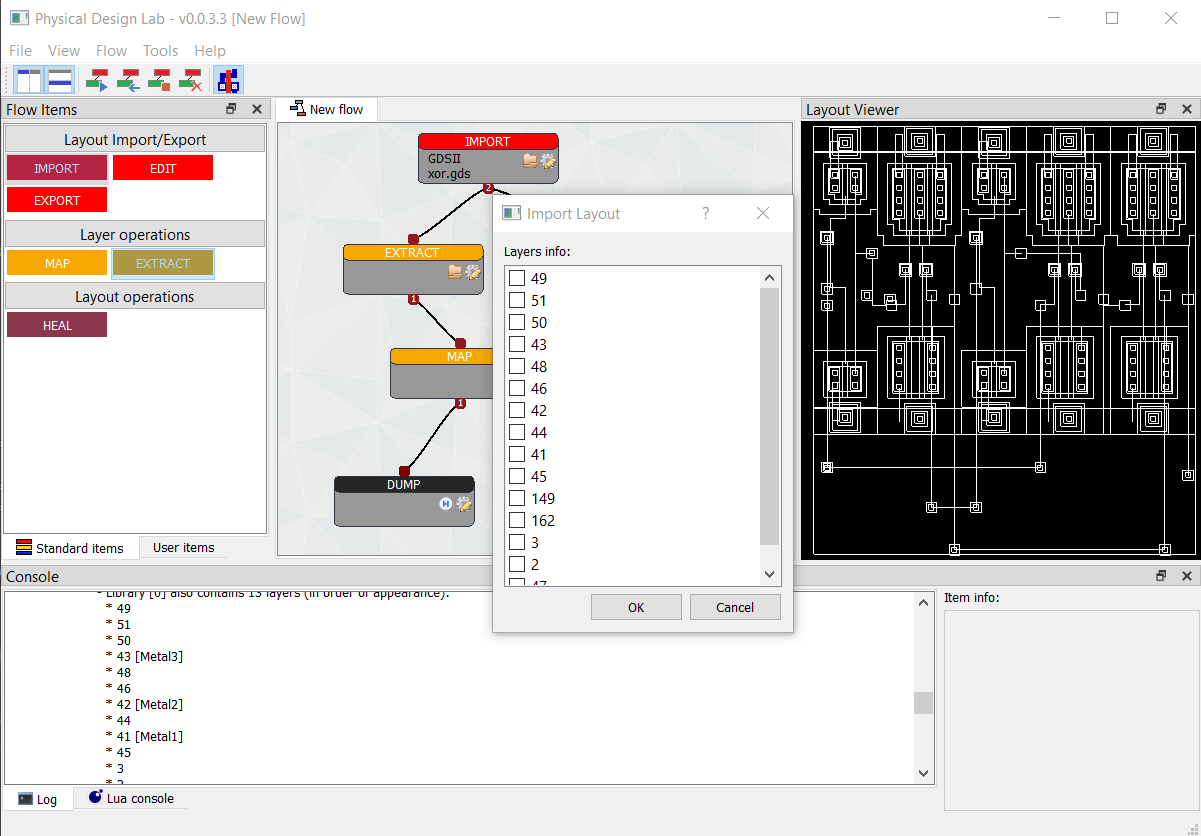The width and height of the screenshot is (1201, 836).
Task: Toggle the blue and red layout viewer icon
Action: (228, 80)
